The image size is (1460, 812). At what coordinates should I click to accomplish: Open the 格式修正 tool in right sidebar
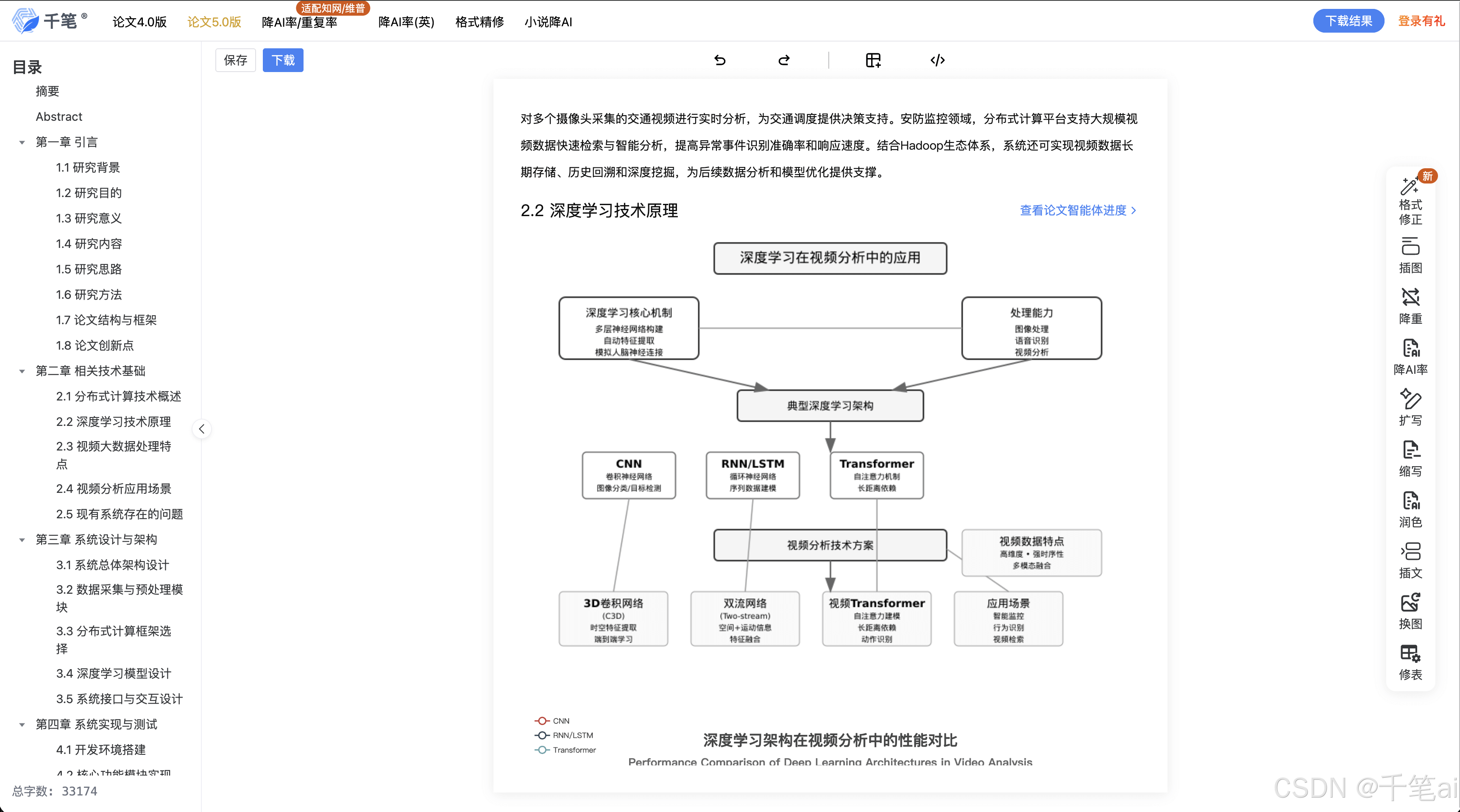tap(1411, 201)
